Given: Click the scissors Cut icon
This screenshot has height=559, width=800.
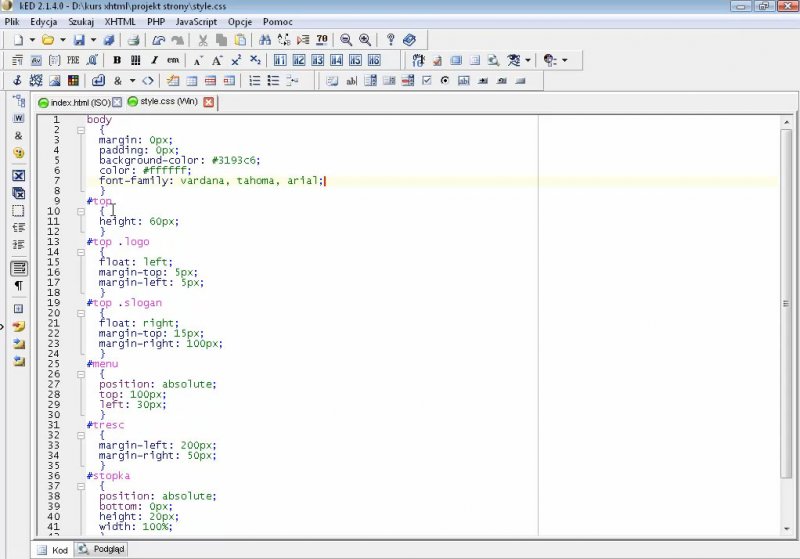Looking at the screenshot, I should (202, 40).
